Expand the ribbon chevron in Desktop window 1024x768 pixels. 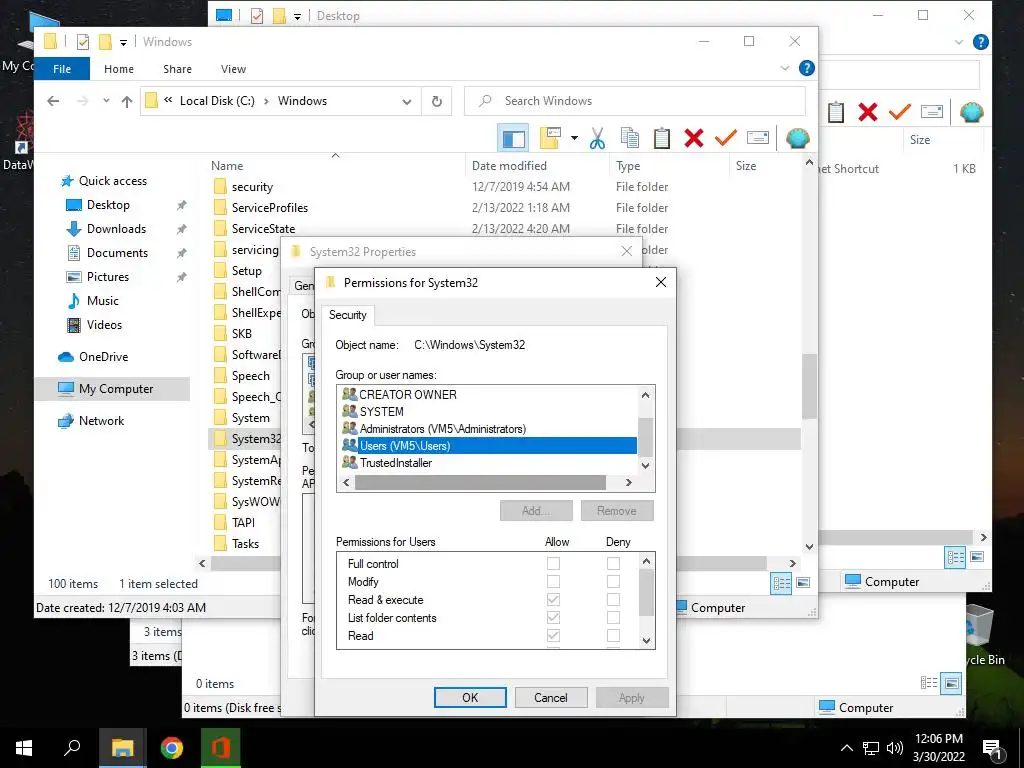tap(959, 42)
